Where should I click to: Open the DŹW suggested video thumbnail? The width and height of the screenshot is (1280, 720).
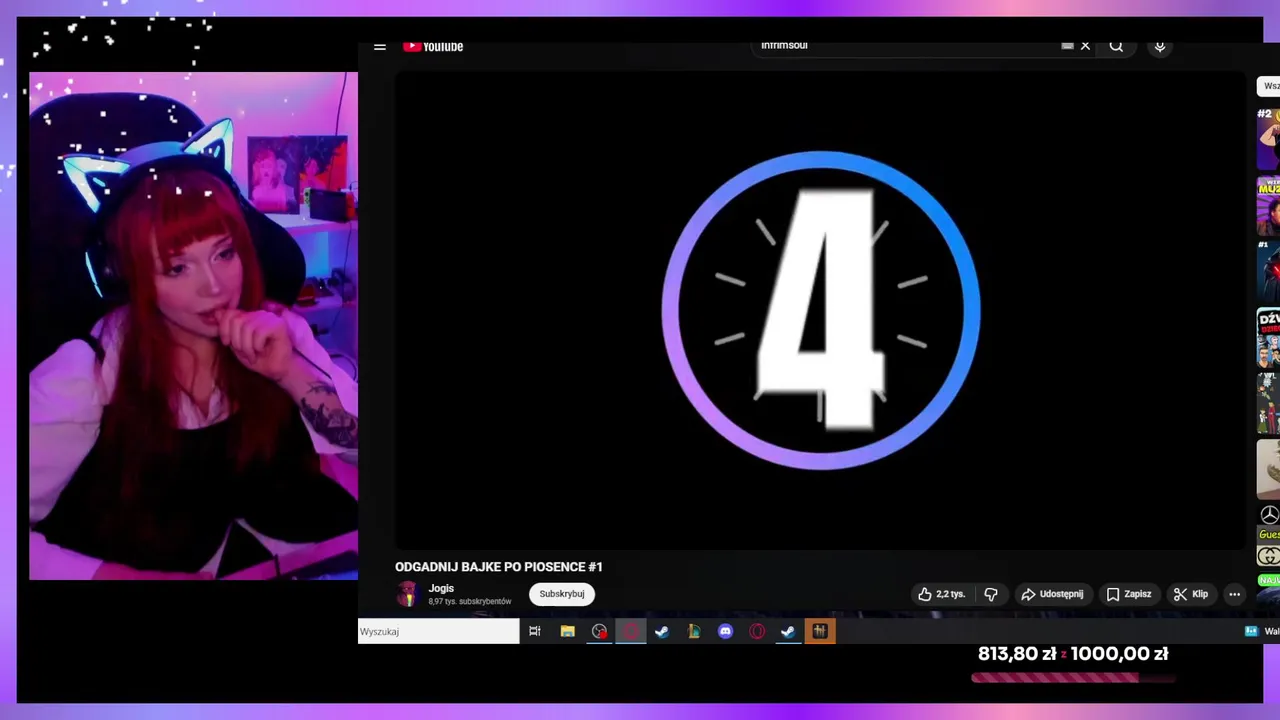point(1268,338)
